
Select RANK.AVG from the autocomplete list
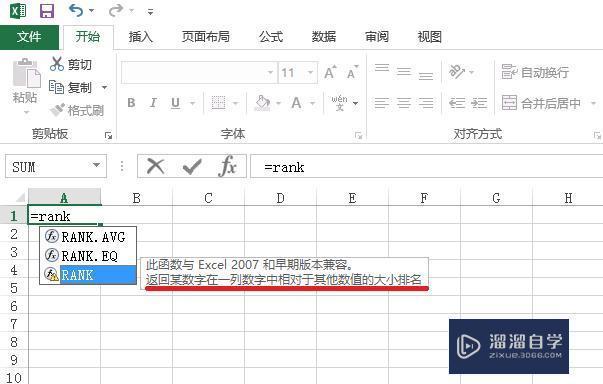pyautogui.click(x=88, y=237)
